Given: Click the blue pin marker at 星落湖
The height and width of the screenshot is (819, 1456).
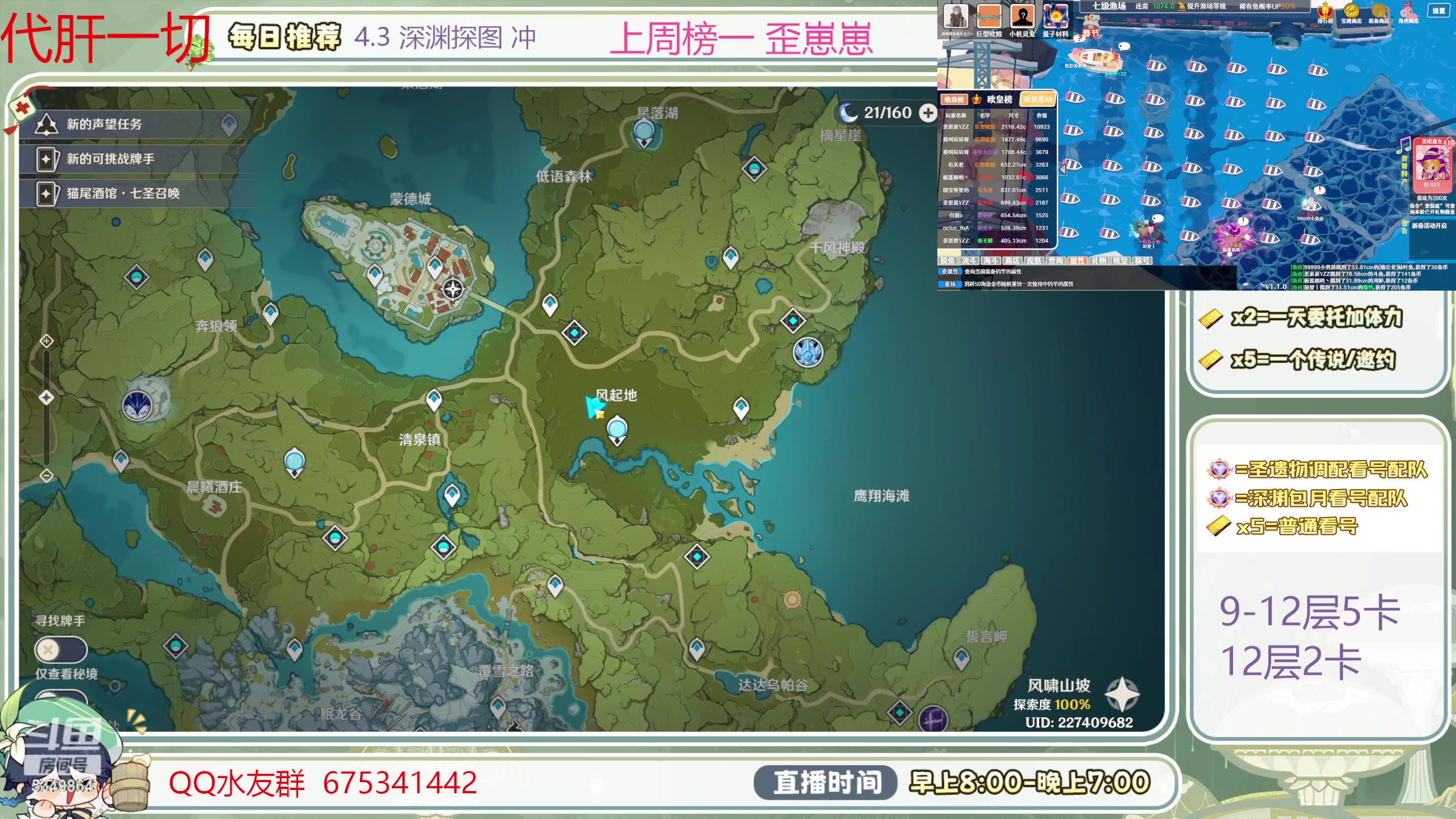Looking at the screenshot, I should (644, 134).
